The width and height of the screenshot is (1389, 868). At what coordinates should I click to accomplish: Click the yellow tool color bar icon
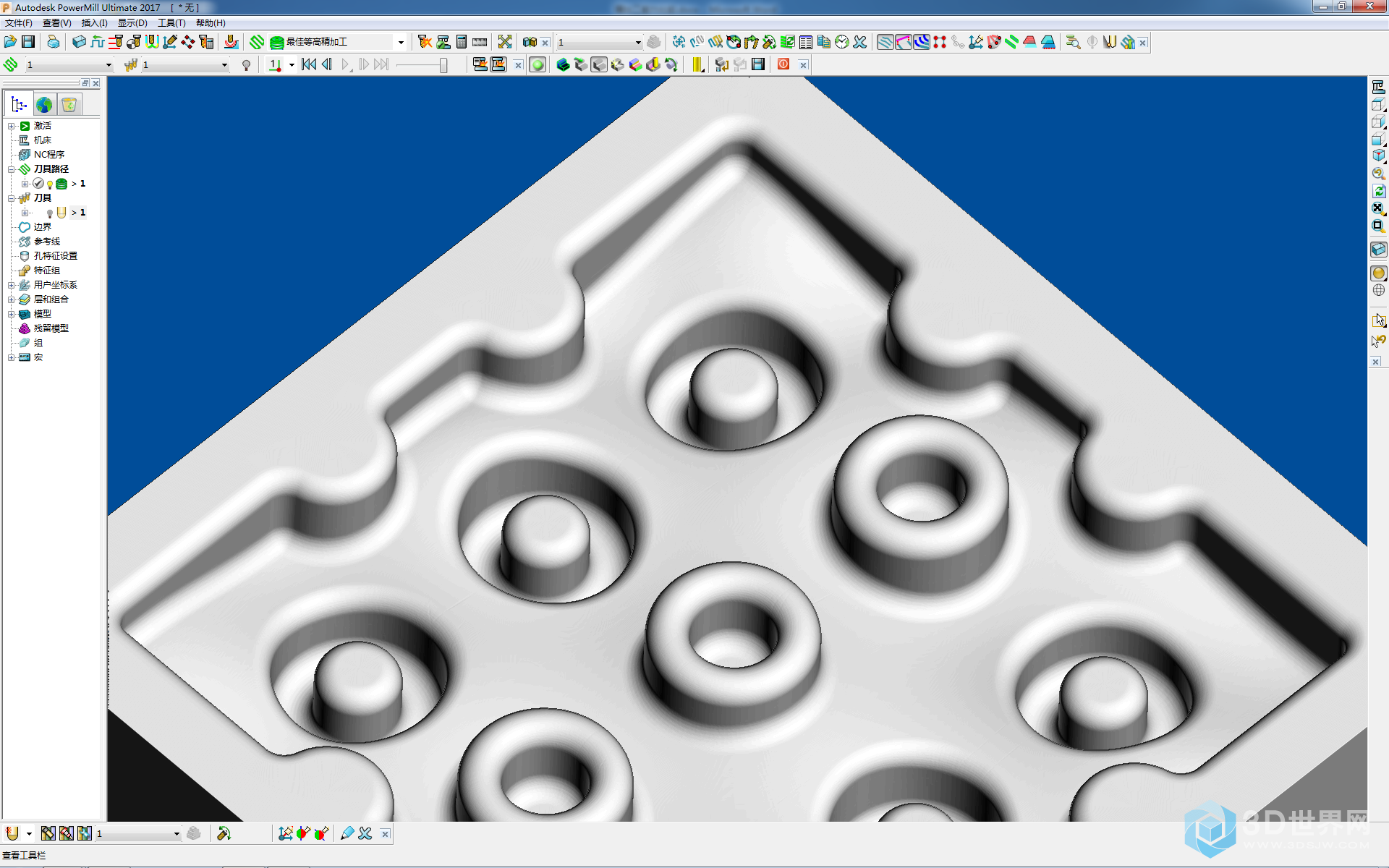click(x=697, y=64)
